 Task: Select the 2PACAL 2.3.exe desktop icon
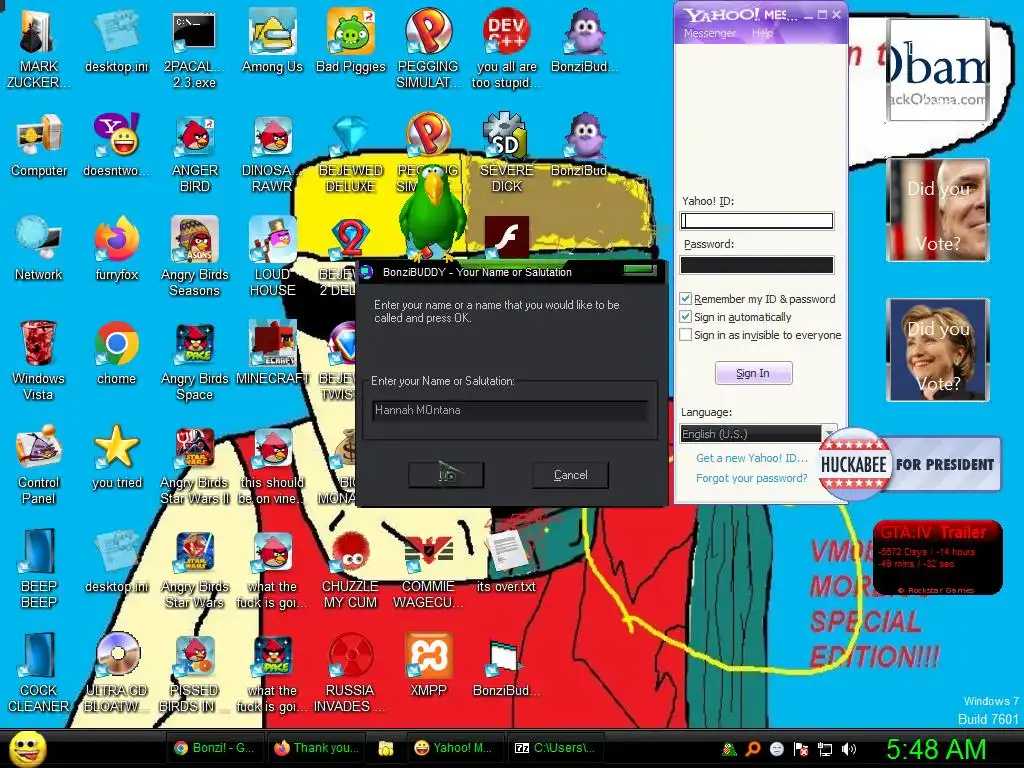tap(194, 49)
